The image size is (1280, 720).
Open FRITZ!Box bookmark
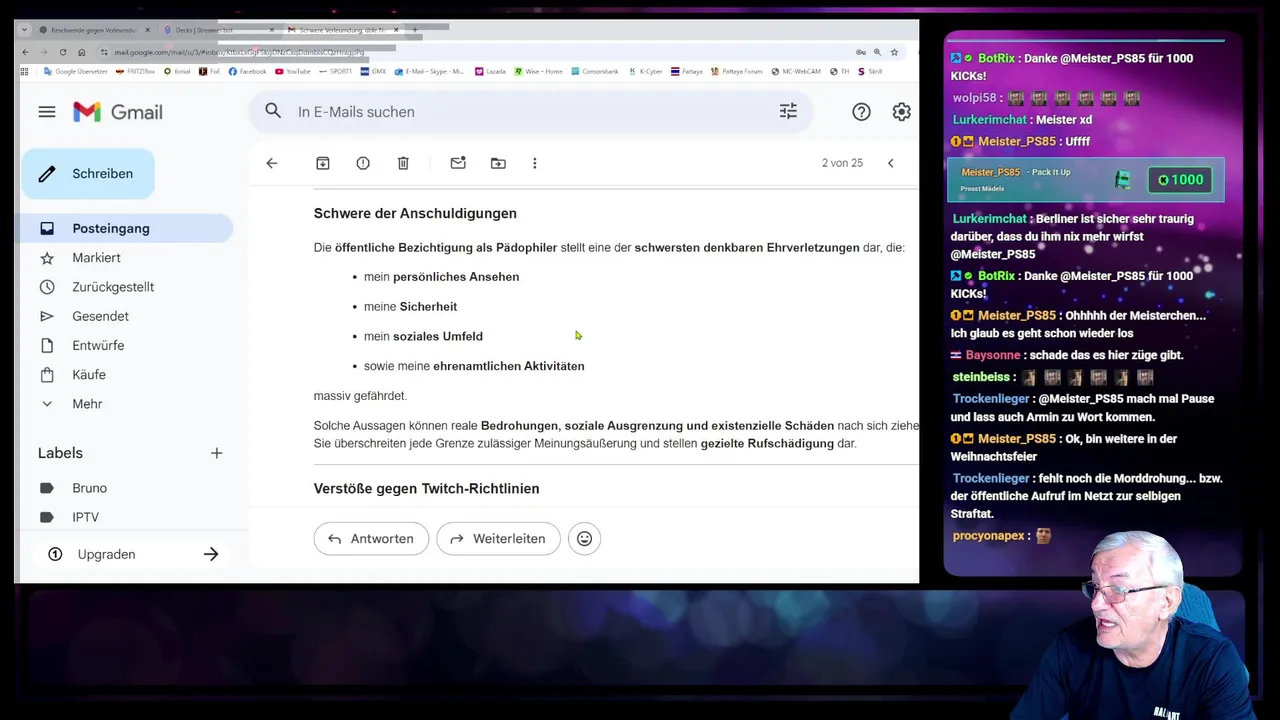click(x=136, y=72)
